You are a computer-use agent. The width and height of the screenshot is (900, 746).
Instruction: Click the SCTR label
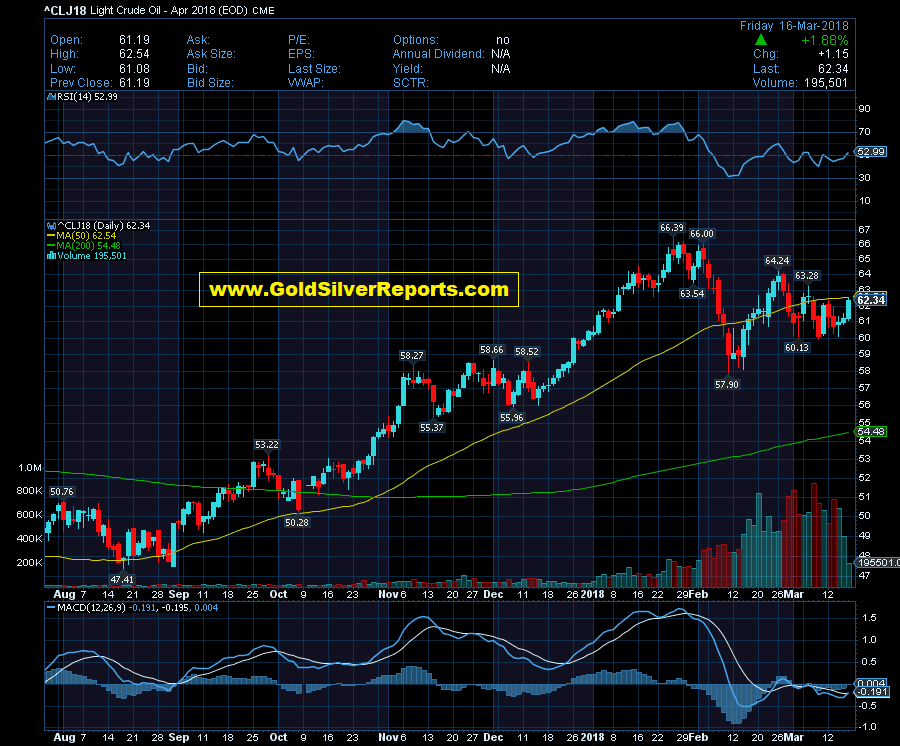coord(411,83)
